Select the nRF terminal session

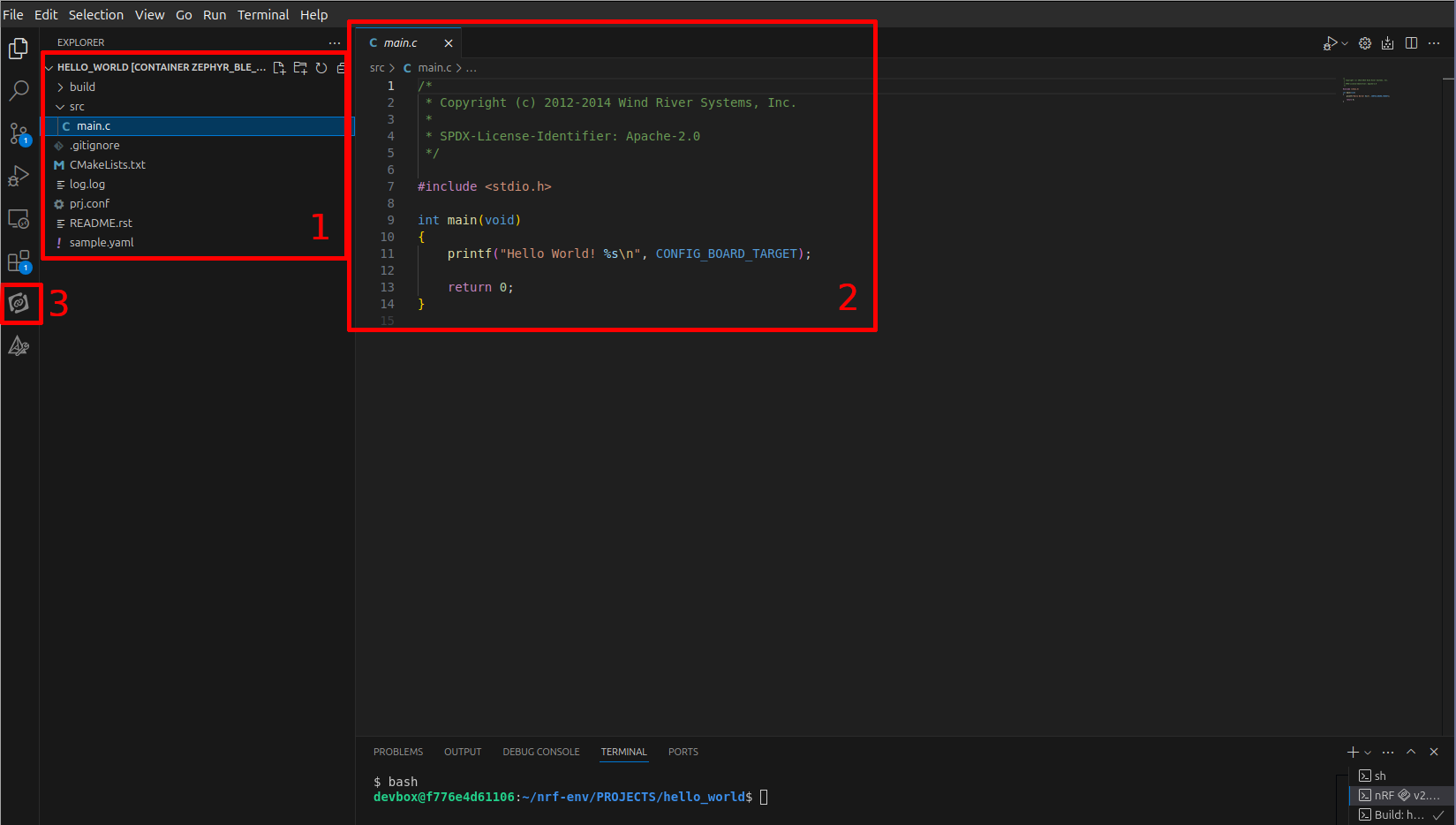pos(1402,795)
